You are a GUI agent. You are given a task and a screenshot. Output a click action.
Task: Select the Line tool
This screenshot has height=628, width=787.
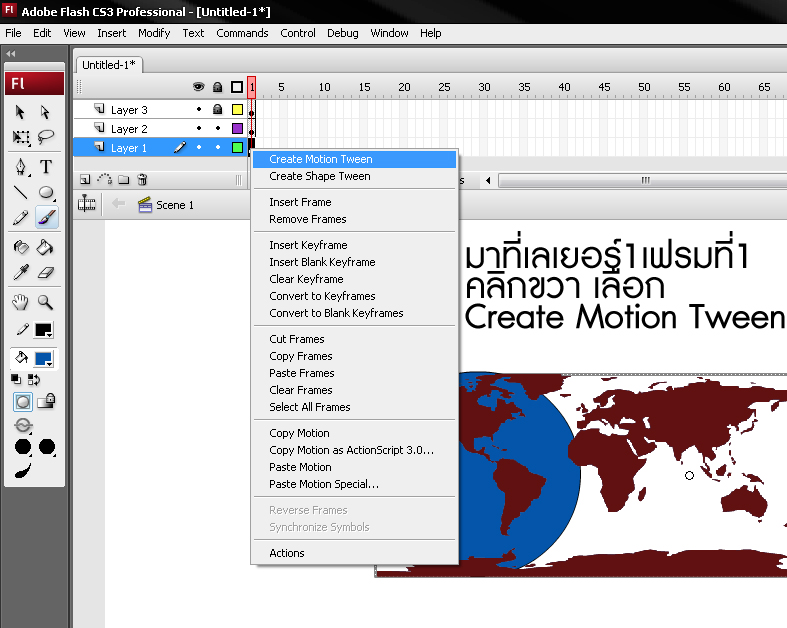click(x=21, y=192)
